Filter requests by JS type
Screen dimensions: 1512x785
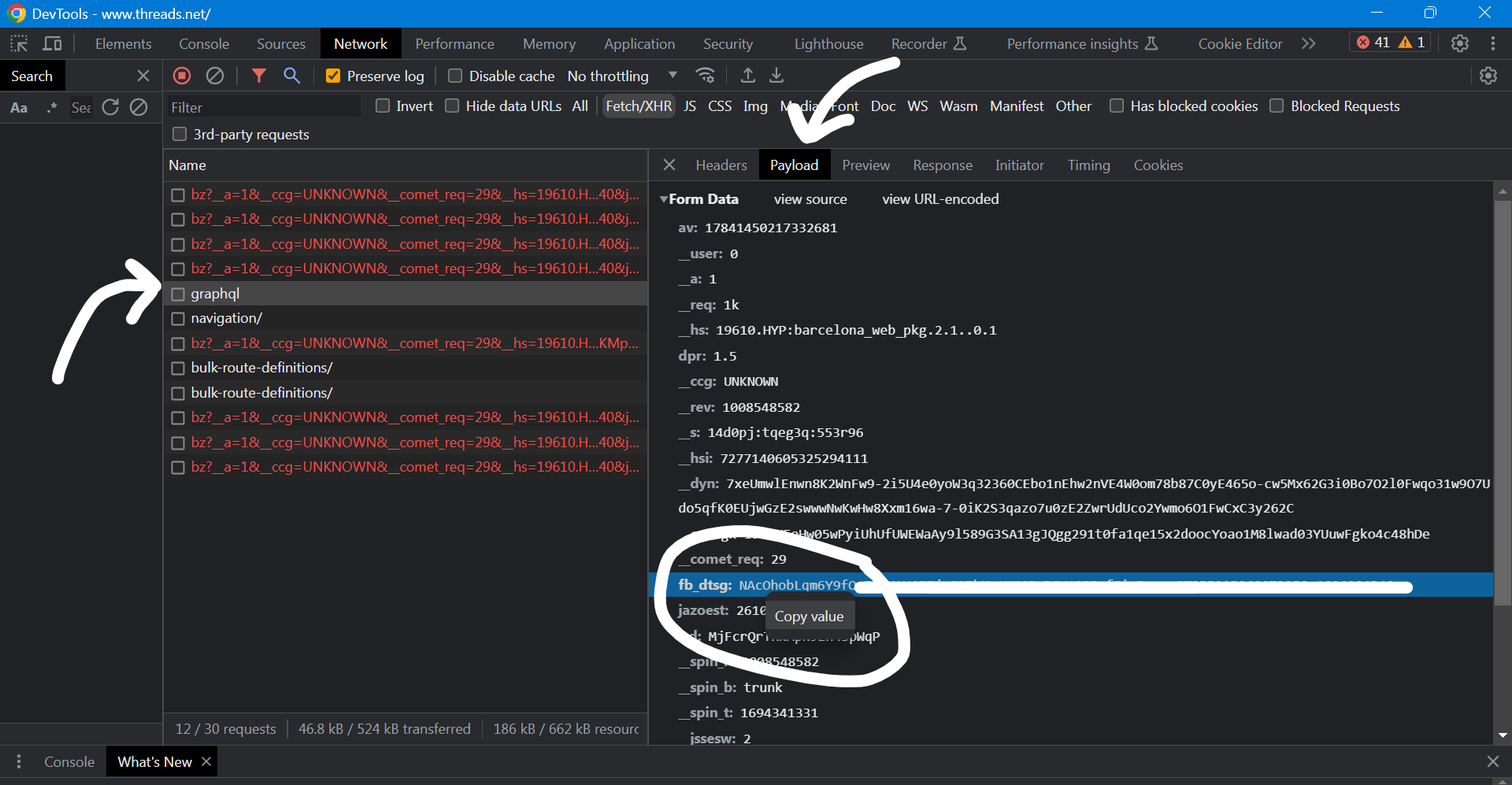pyautogui.click(x=690, y=106)
